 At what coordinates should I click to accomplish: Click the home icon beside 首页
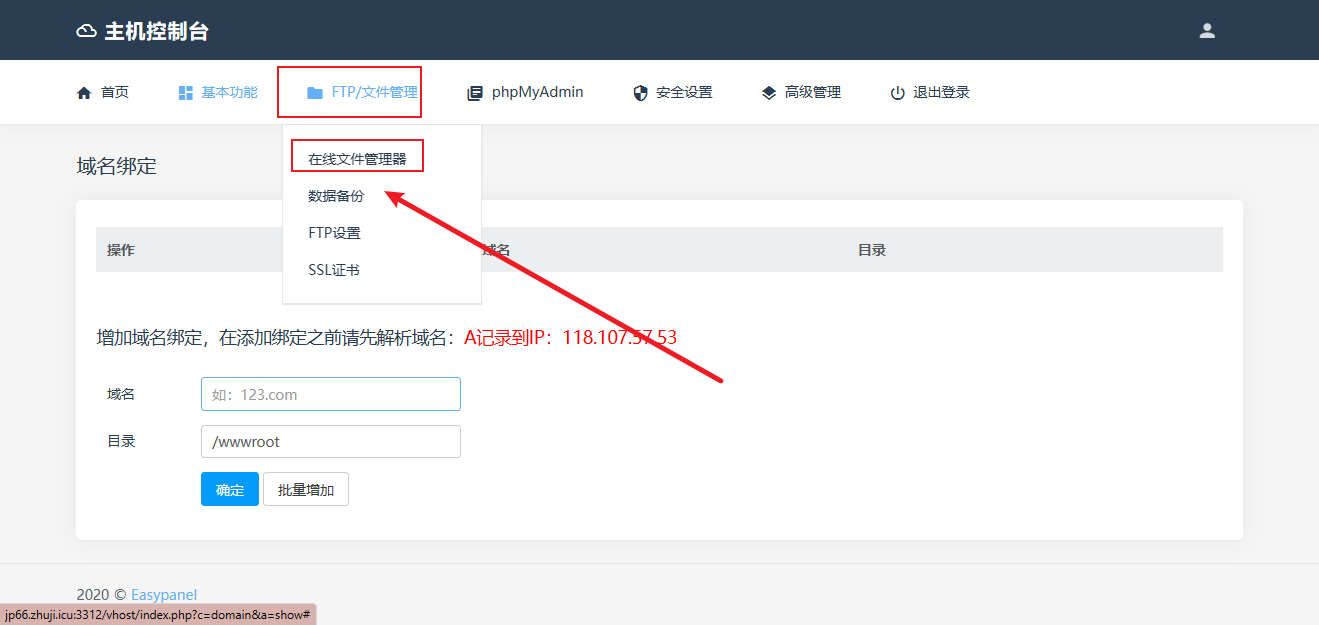click(x=84, y=93)
